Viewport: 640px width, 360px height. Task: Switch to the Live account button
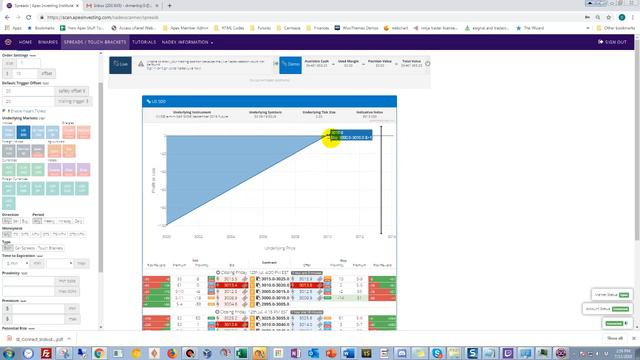120,64
